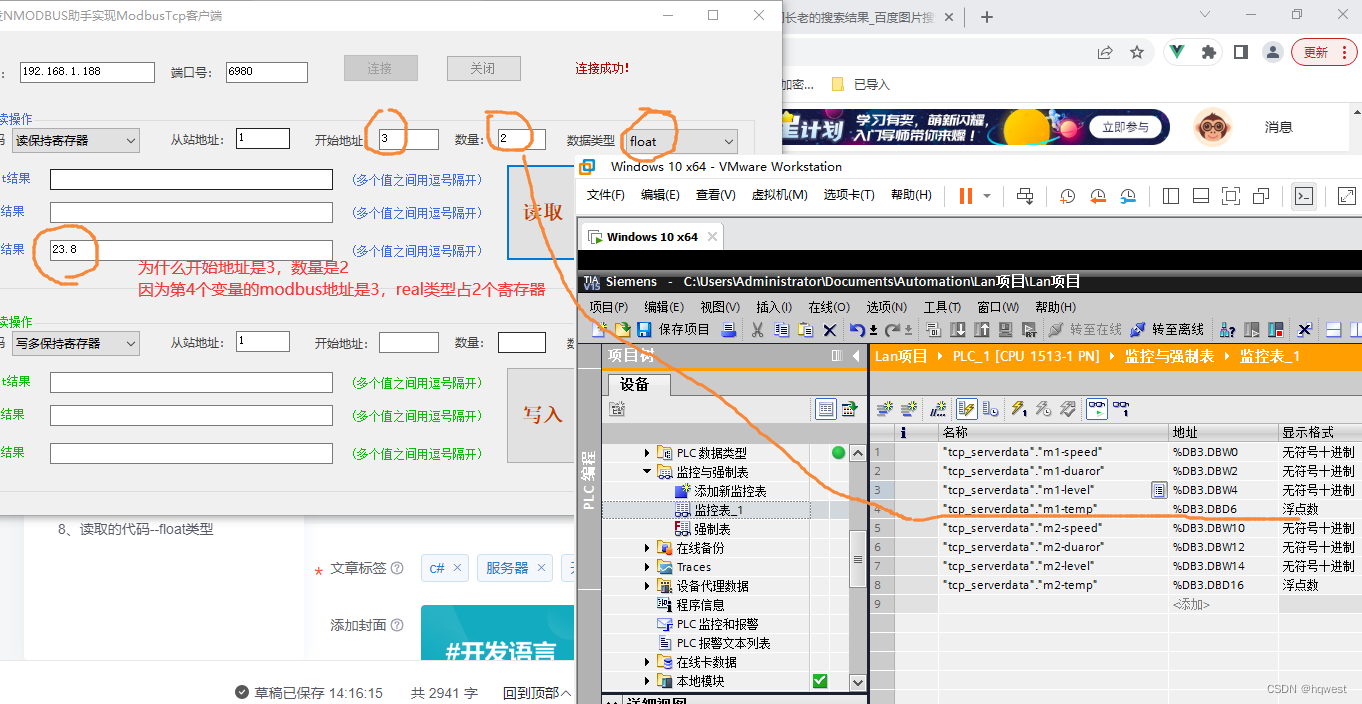Click 保存项目 in TIA toolbar
This screenshot has height=704, width=1362.
[673, 330]
